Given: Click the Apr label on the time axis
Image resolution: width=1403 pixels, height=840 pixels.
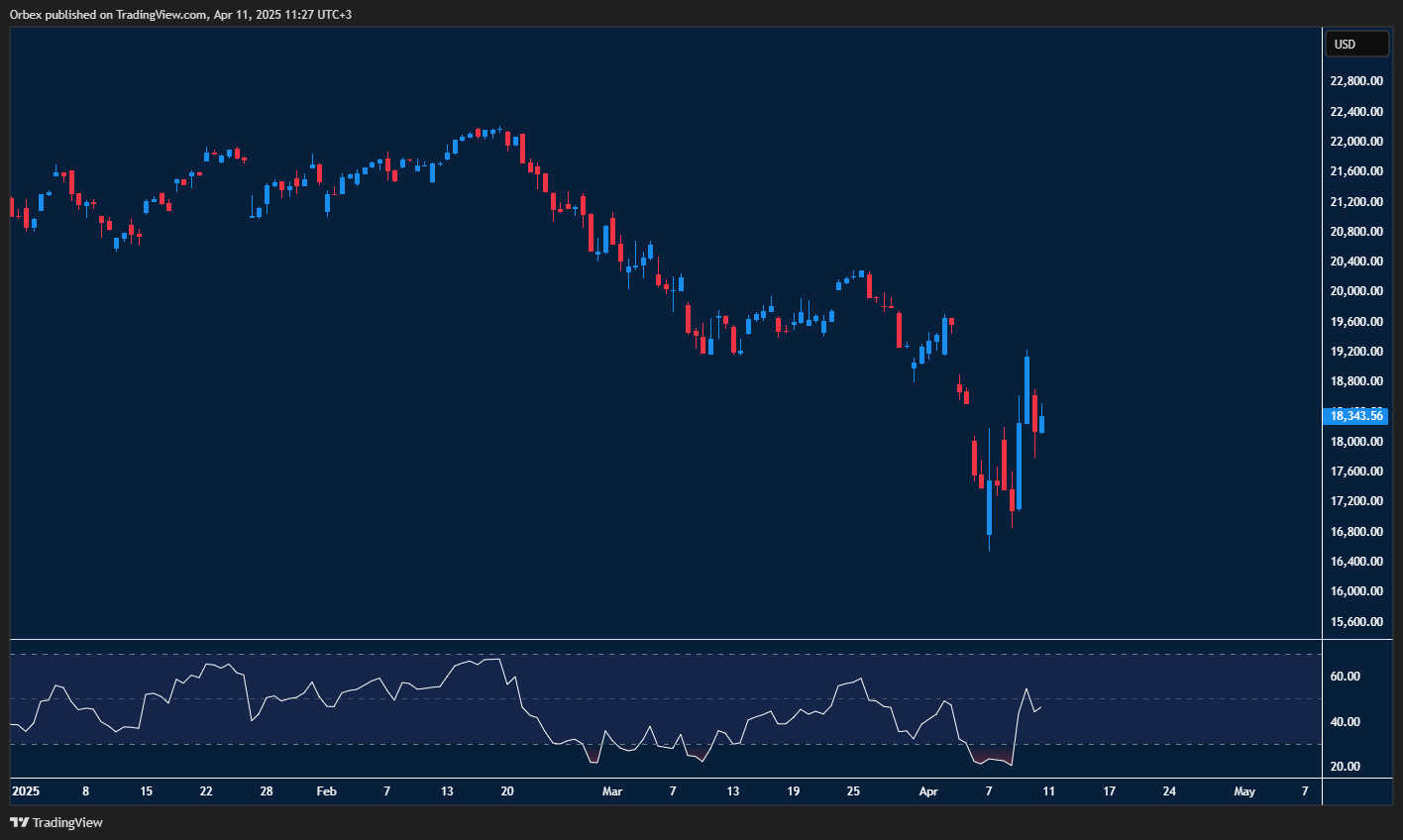Looking at the screenshot, I should pyautogui.click(x=928, y=791).
